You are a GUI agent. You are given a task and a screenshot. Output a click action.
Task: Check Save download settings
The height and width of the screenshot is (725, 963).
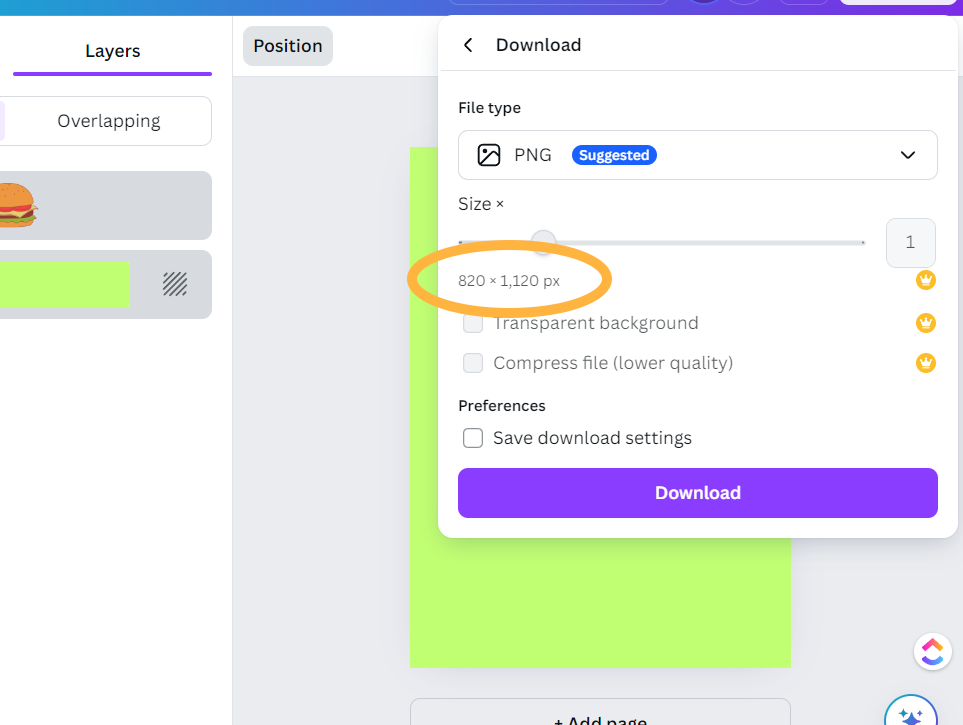[x=473, y=438]
